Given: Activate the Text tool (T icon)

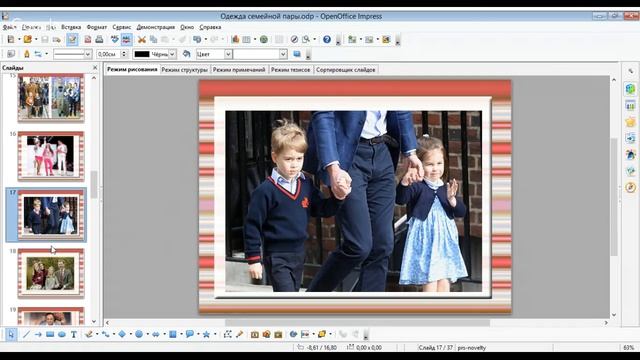Looking at the screenshot, I should tap(73, 334).
